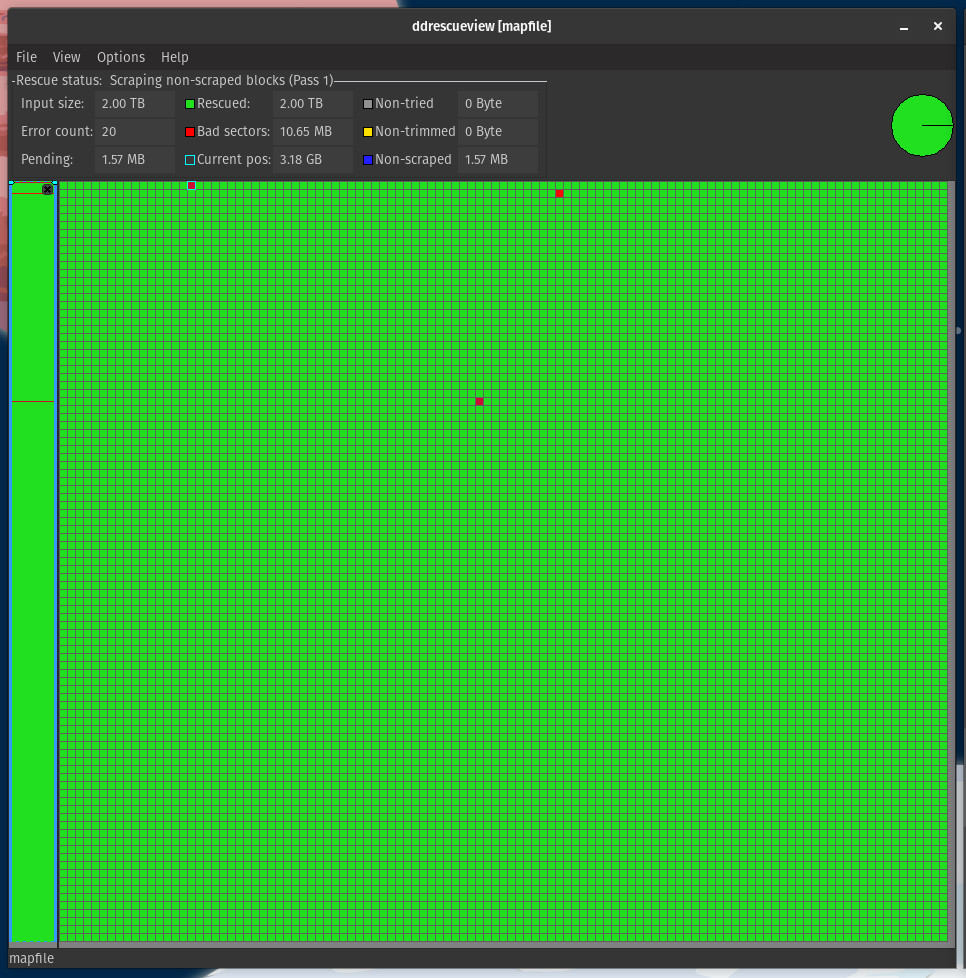
Task: Click the mapfile status bar label
Action: click(x=31, y=958)
